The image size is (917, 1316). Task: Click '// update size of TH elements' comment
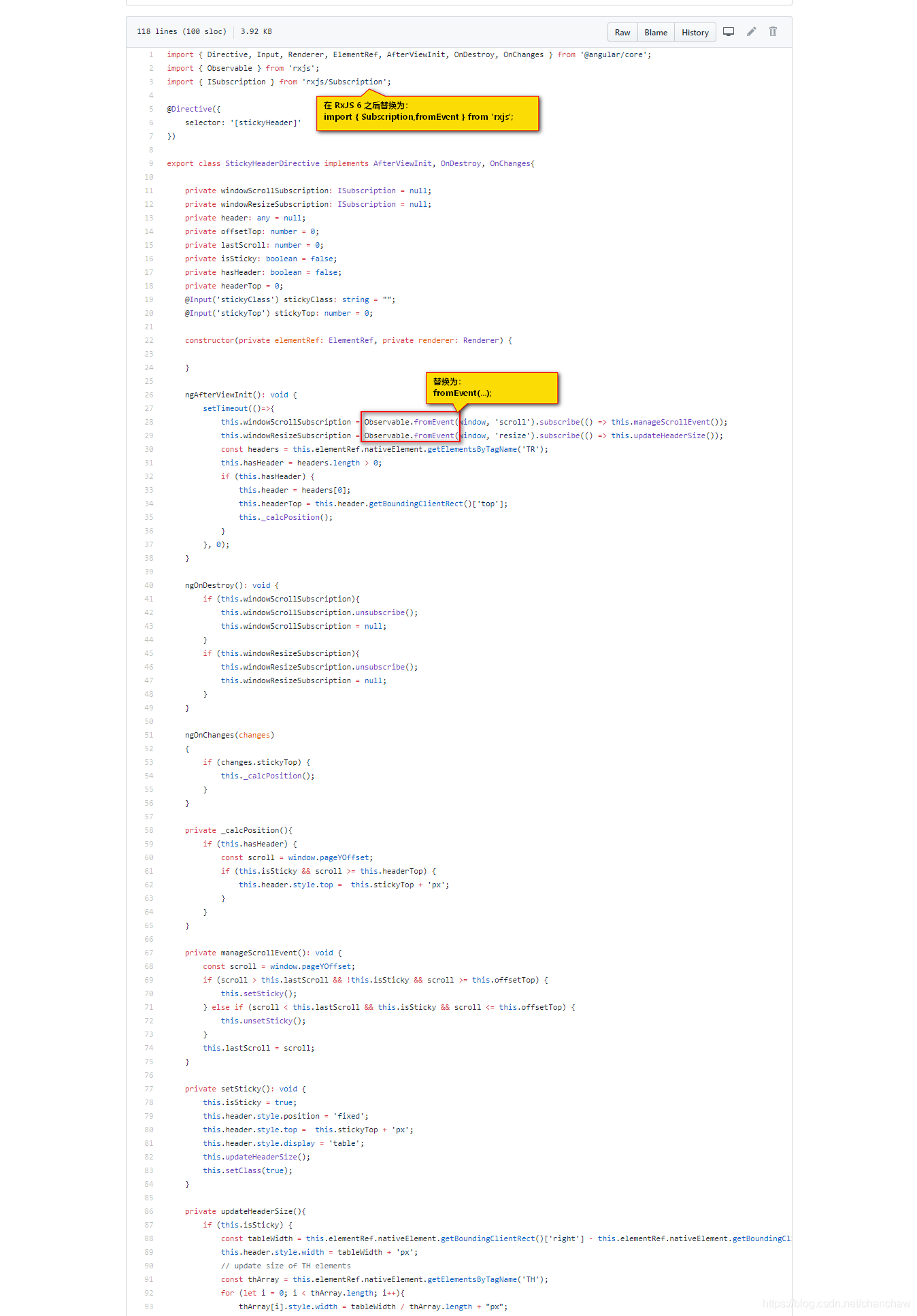286,1266
